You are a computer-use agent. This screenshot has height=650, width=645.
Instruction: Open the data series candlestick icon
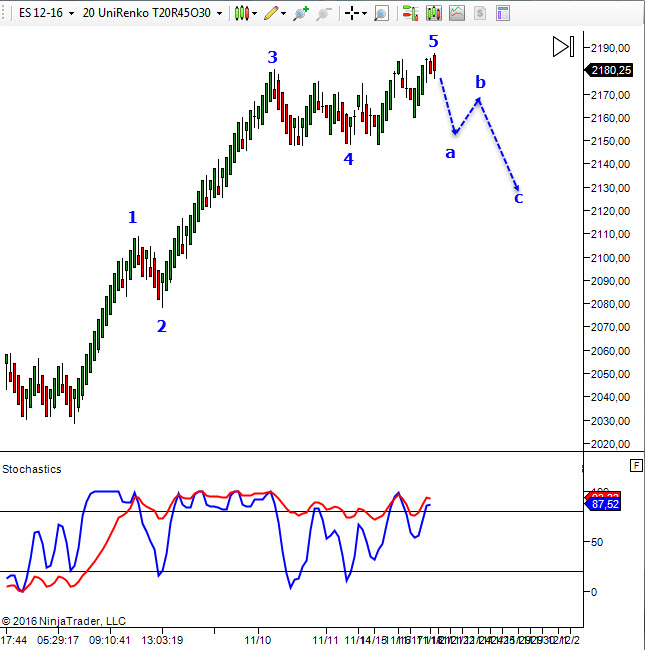click(x=434, y=13)
